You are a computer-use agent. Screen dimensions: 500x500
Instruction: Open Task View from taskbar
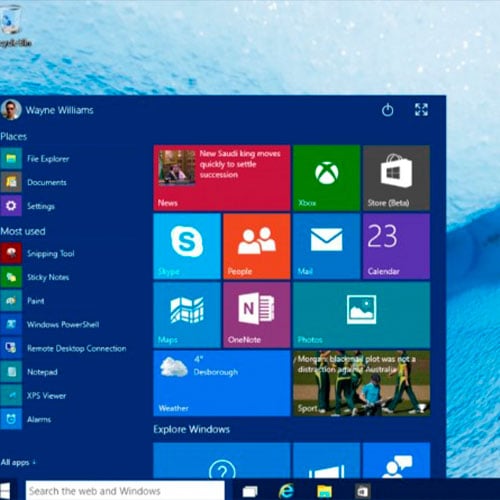point(250,491)
